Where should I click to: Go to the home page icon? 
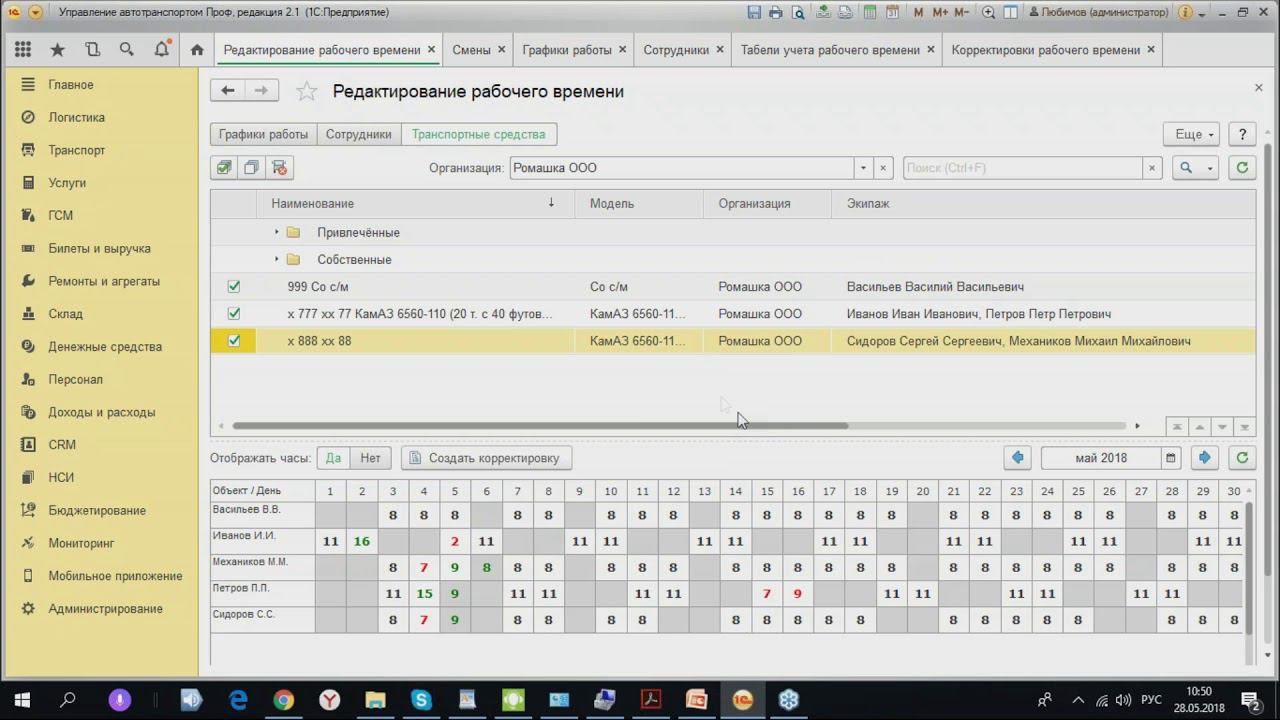197,50
